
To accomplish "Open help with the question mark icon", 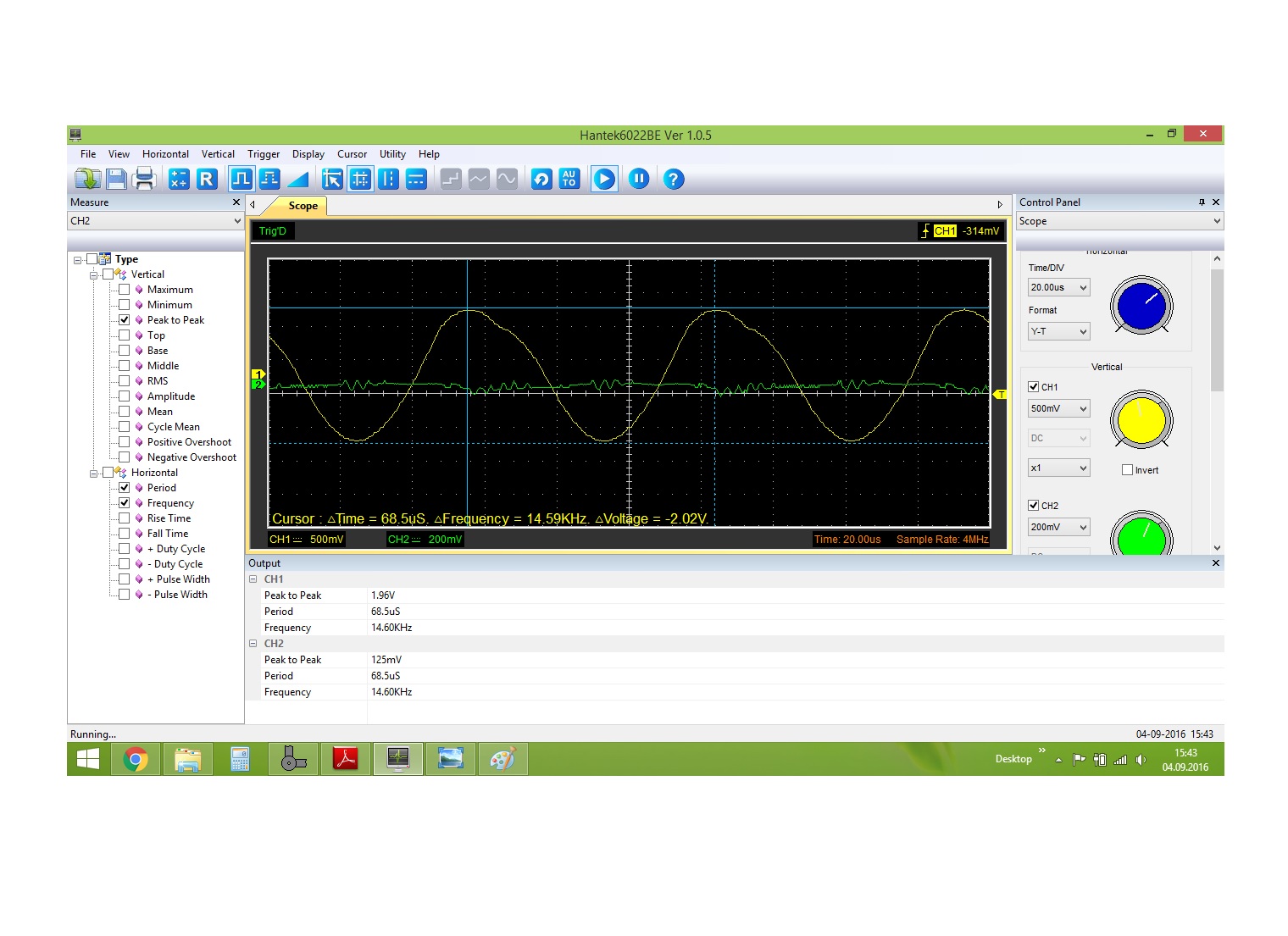I will click(673, 179).
